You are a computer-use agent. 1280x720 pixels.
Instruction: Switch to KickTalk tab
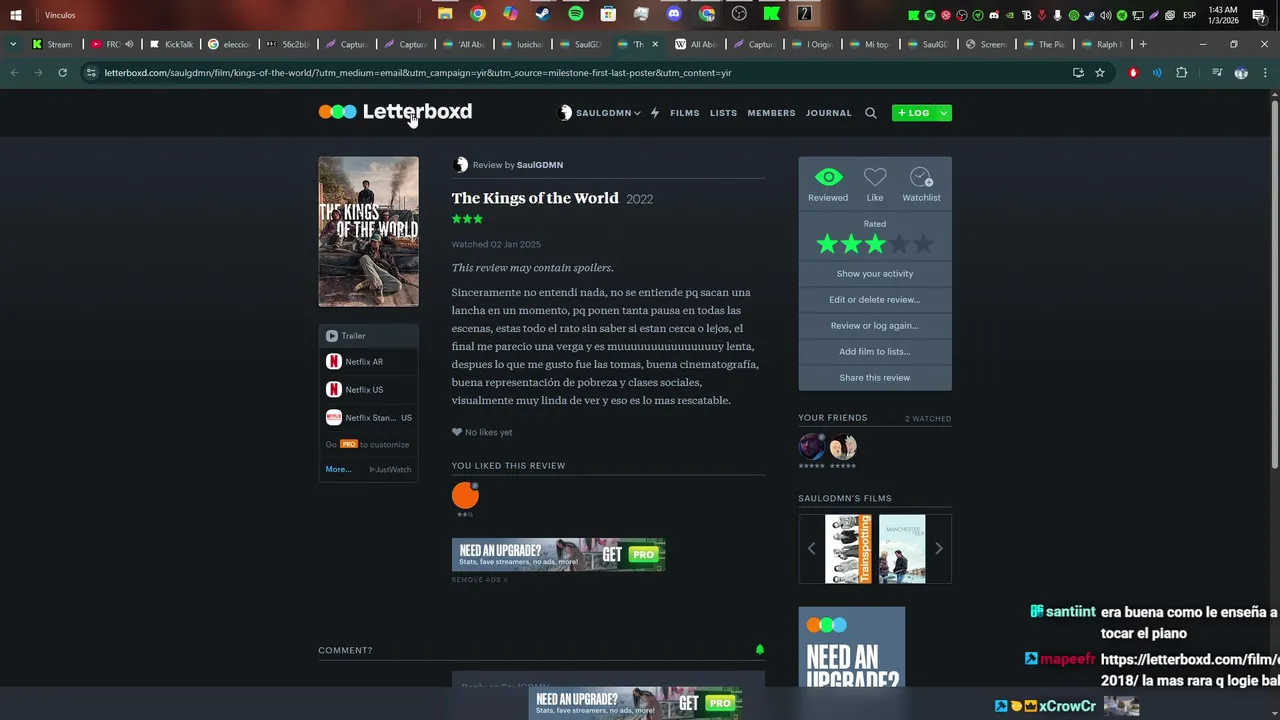click(172, 44)
